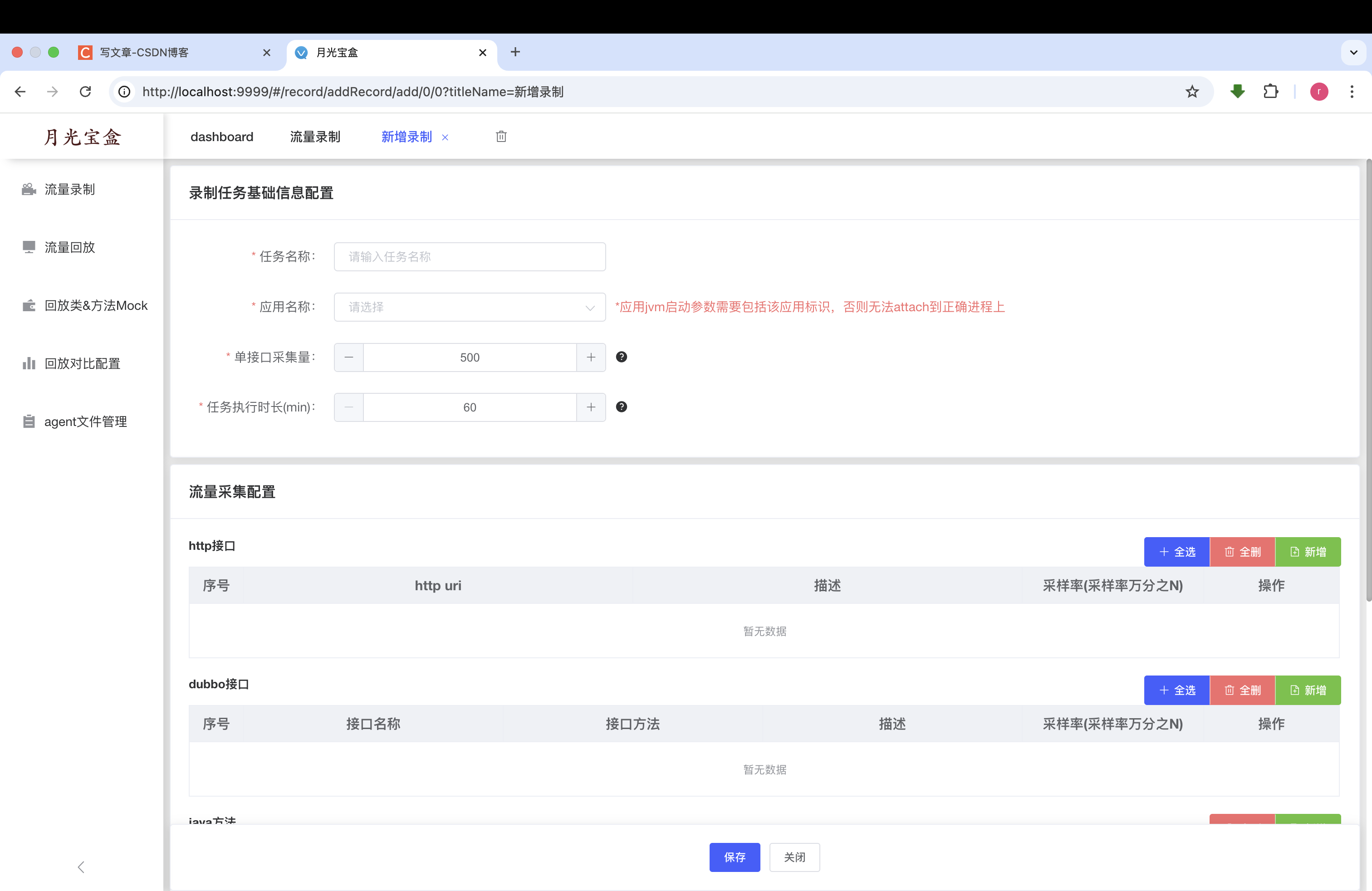Increase 单接口采集量 with the plus button
Image resolution: width=1372 pixels, height=891 pixels.
pyautogui.click(x=591, y=357)
